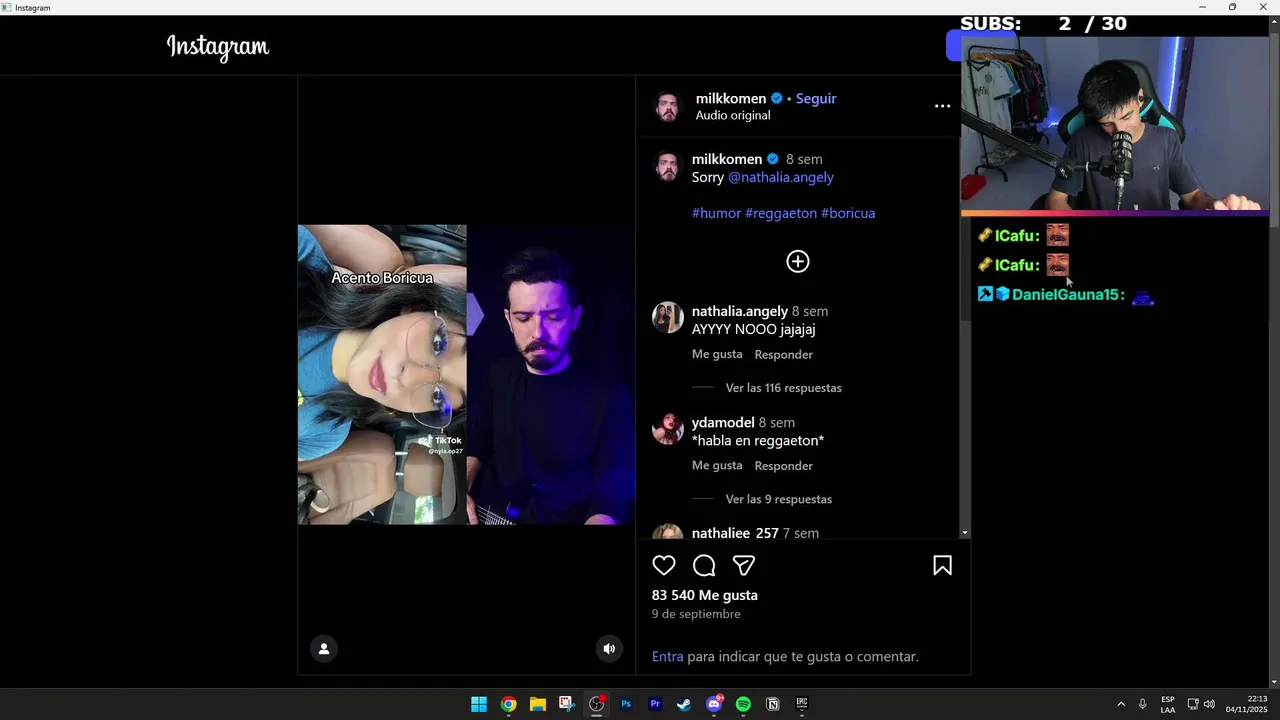1280x720 pixels.
Task: Expand Ver las 9 respuestas
Action: tap(778, 499)
